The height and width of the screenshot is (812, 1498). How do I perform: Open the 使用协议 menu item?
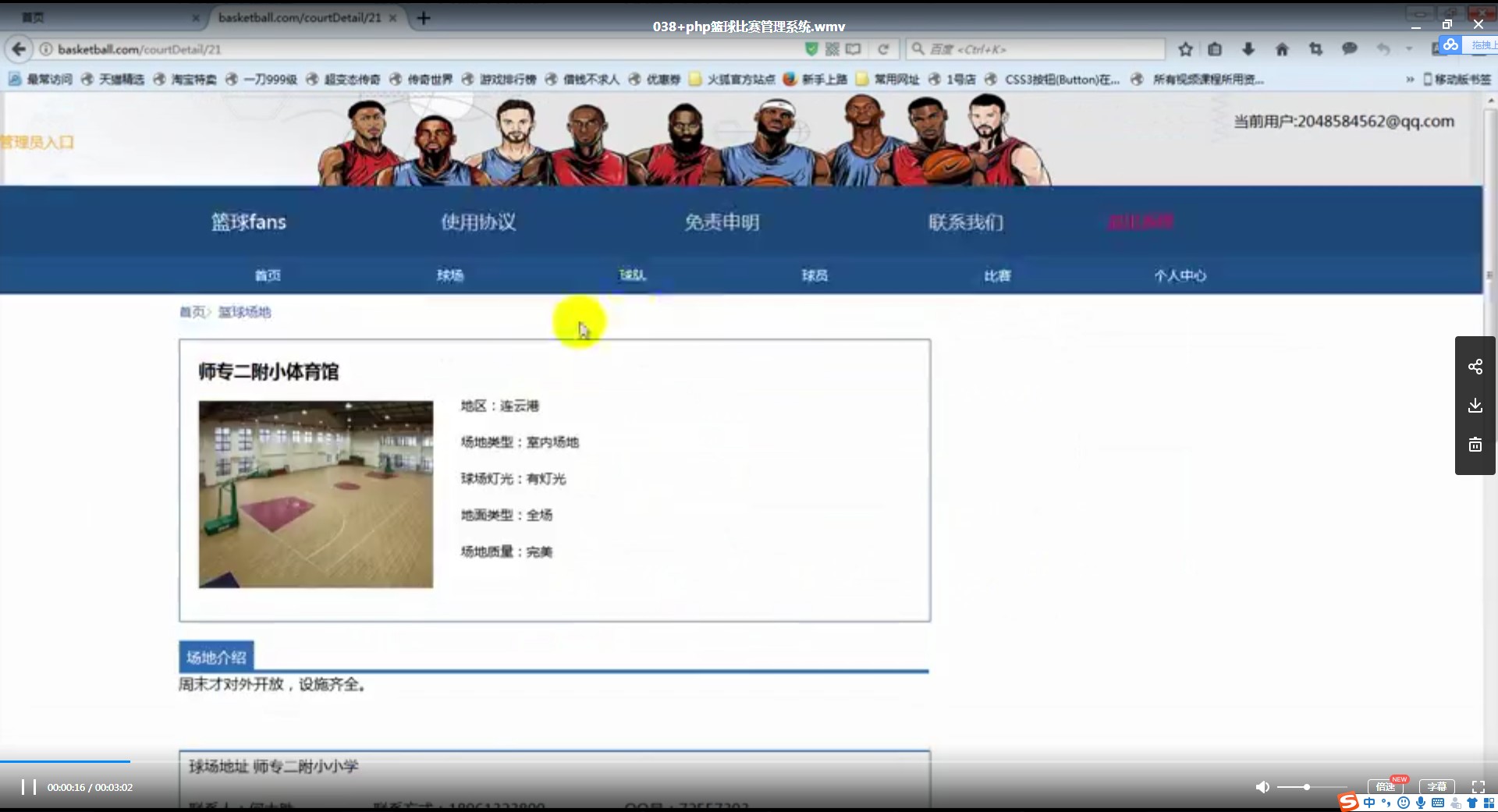coord(478,222)
